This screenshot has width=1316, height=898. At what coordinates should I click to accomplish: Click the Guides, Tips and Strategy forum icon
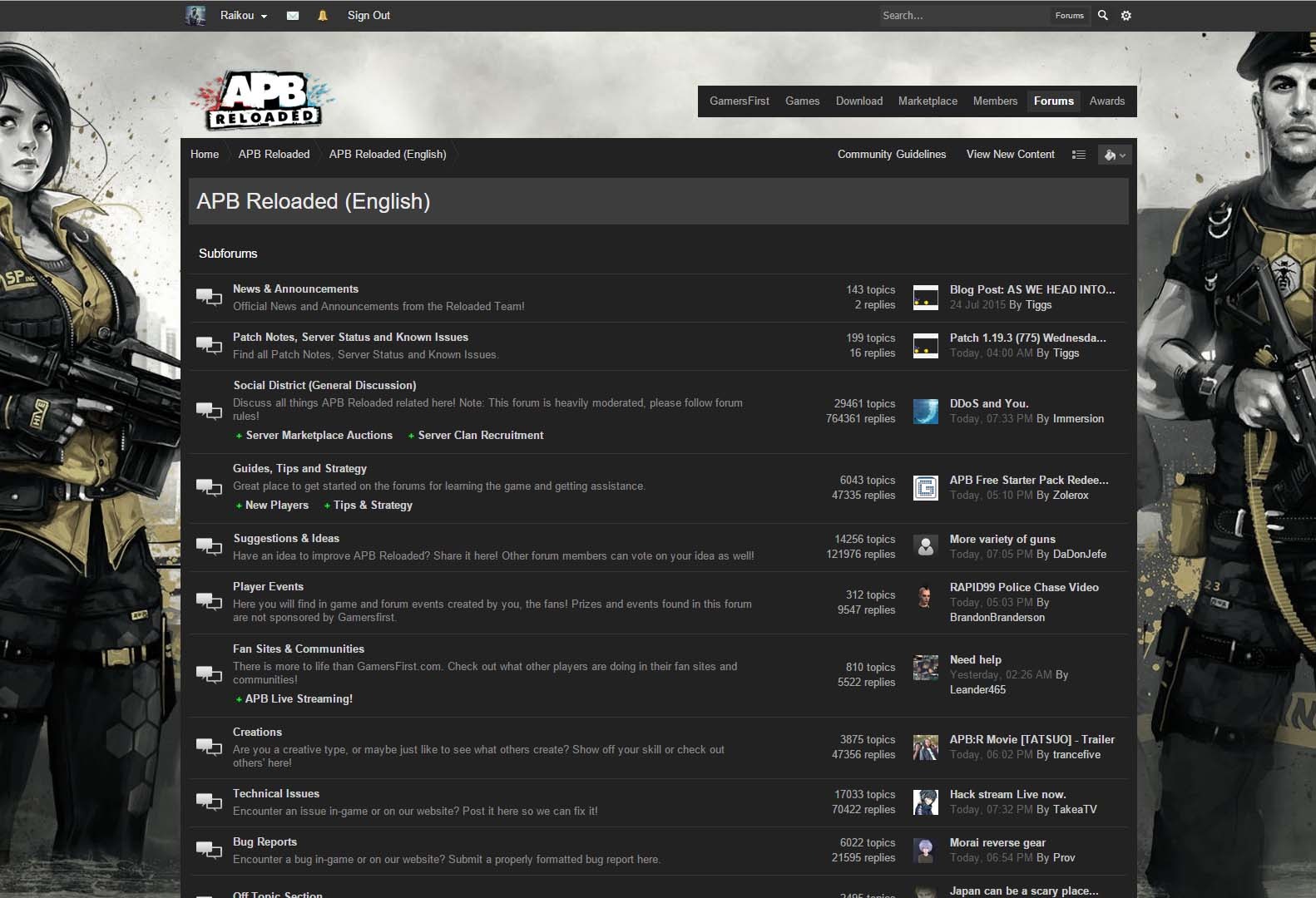pyautogui.click(x=209, y=486)
